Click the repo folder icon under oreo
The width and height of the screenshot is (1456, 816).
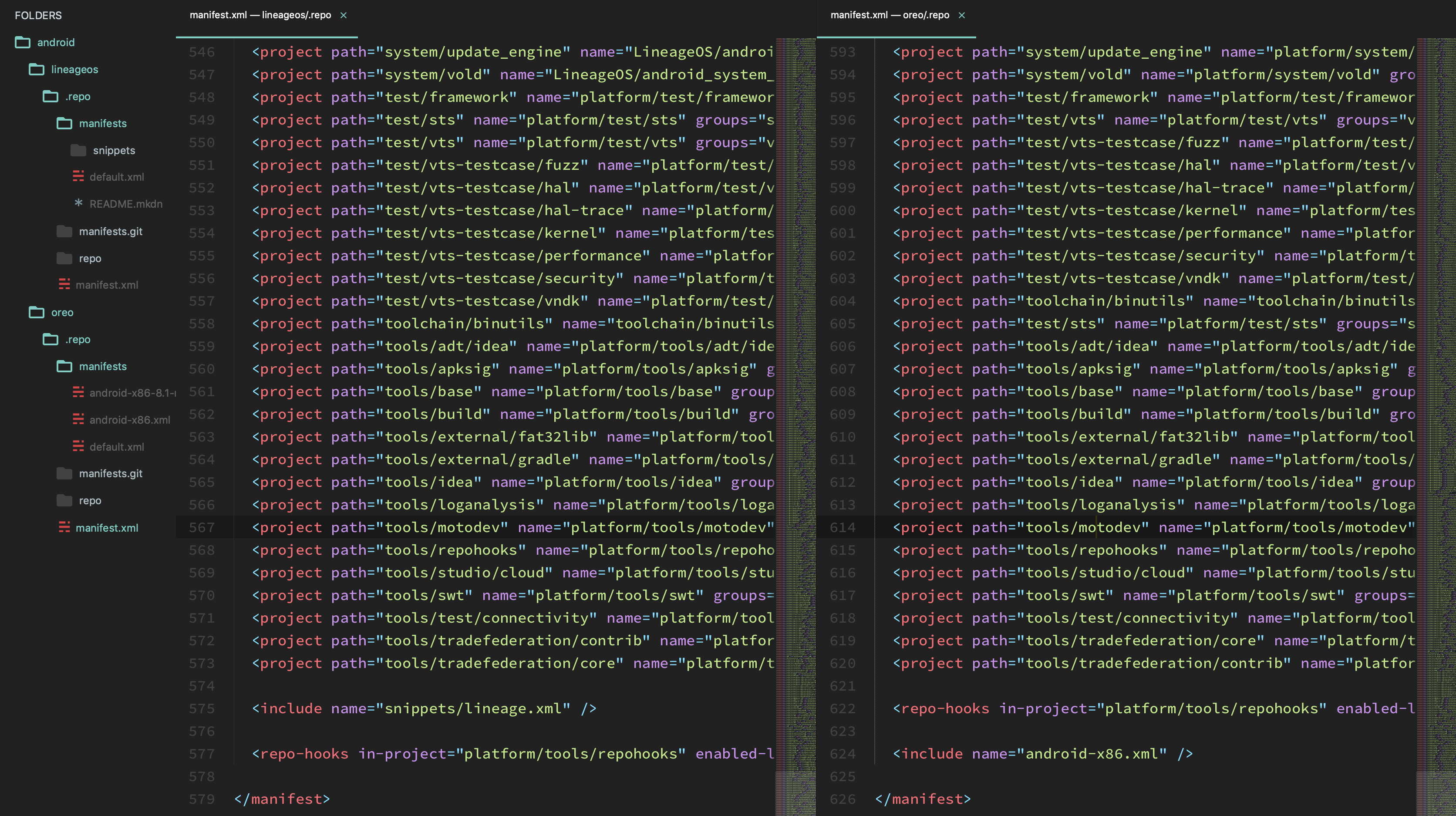point(64,501)
